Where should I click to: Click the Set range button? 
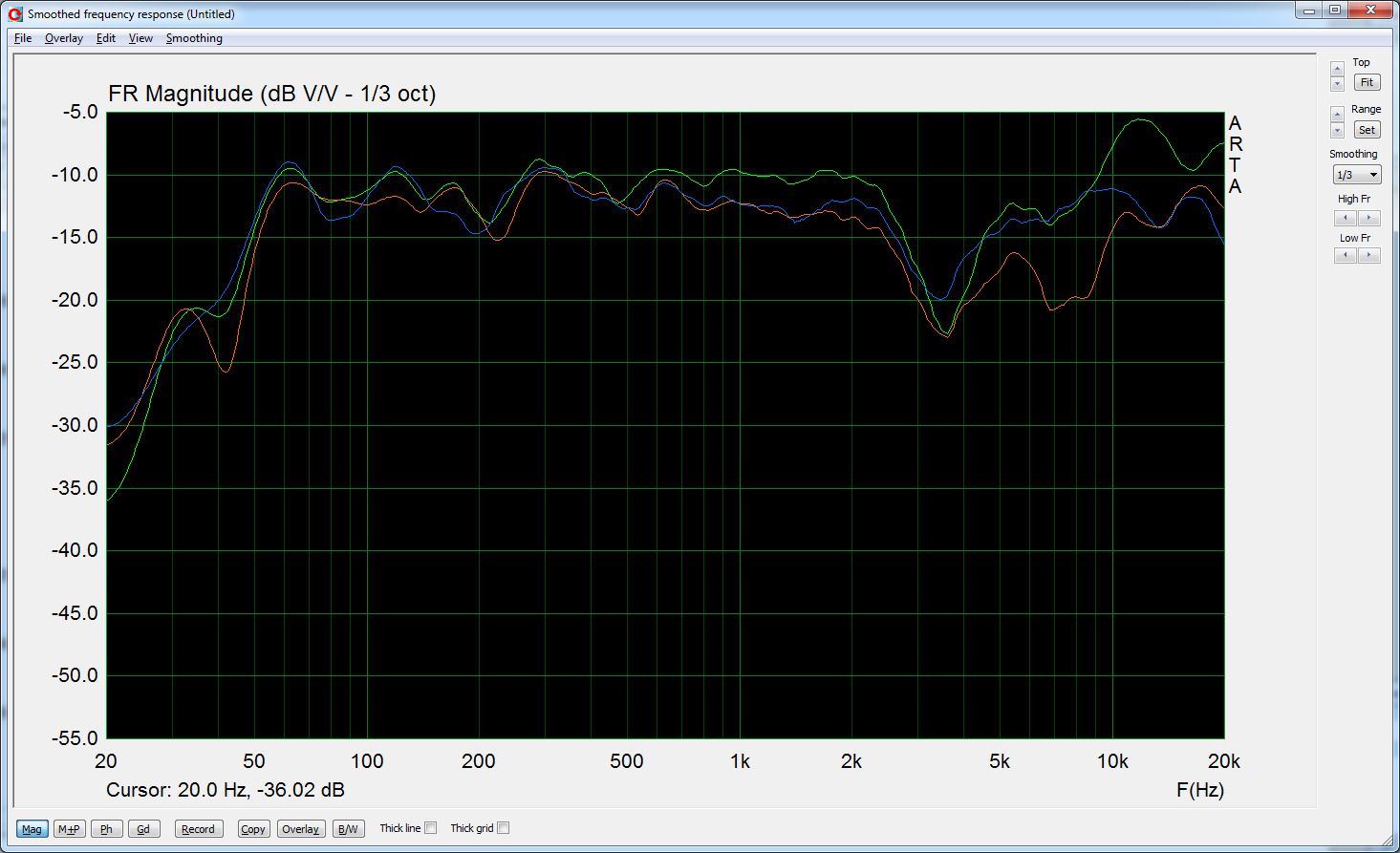tap(1368, 130)
